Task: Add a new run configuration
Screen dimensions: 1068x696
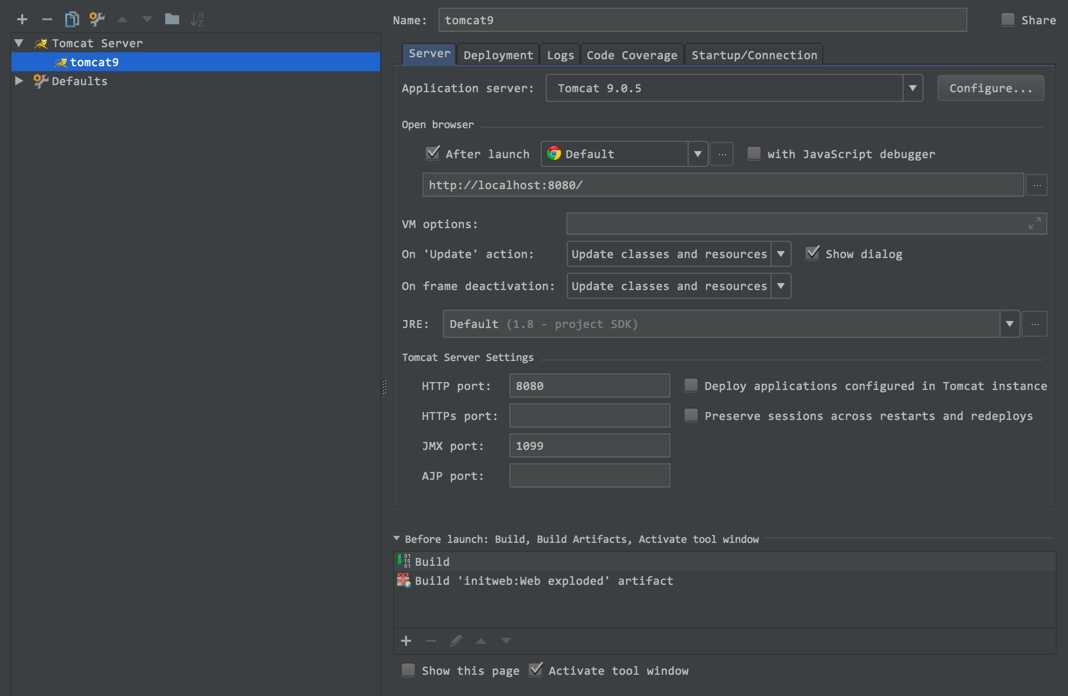Action: 22,19
